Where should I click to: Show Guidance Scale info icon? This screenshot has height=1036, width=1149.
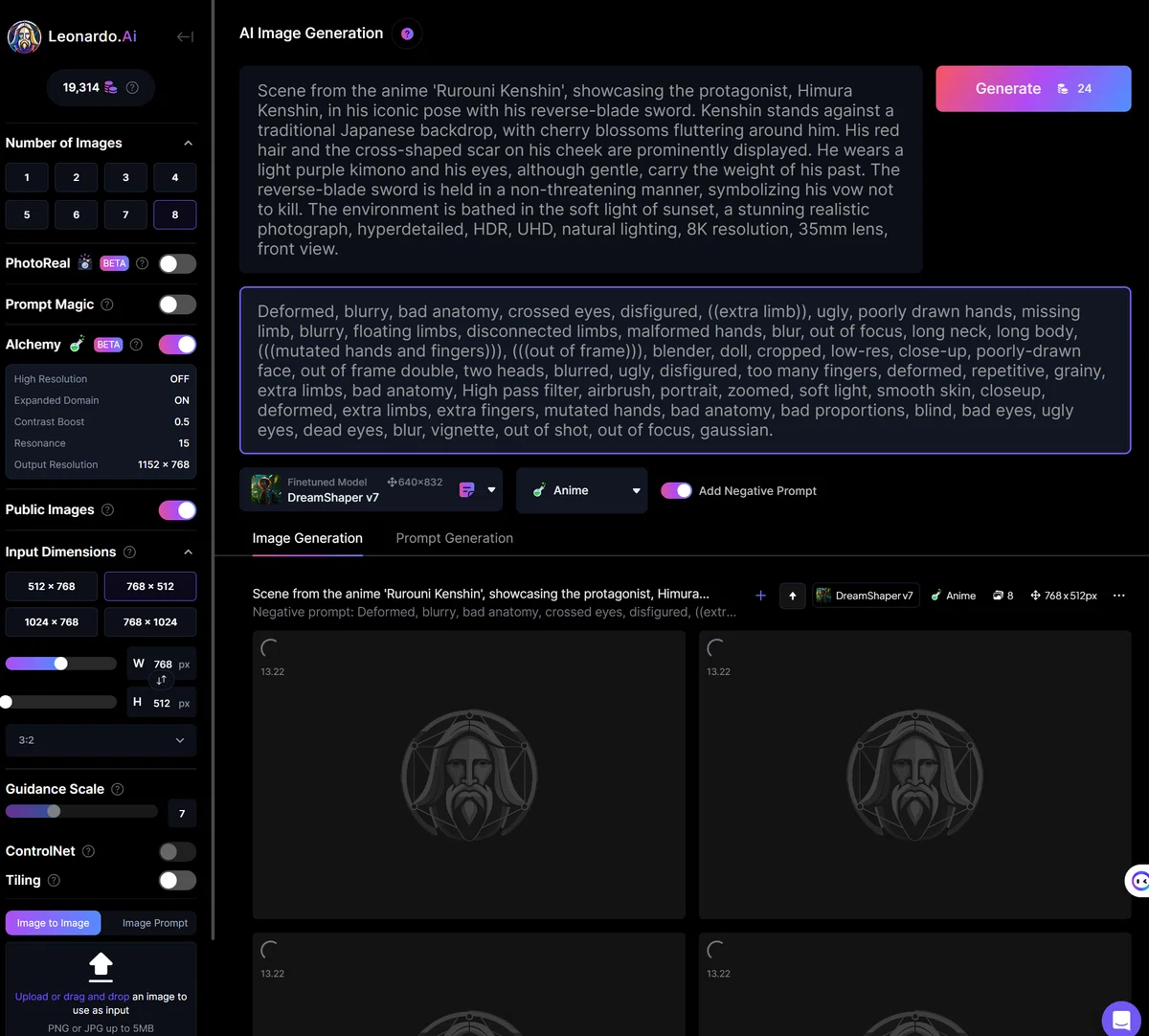click(118, 789)
